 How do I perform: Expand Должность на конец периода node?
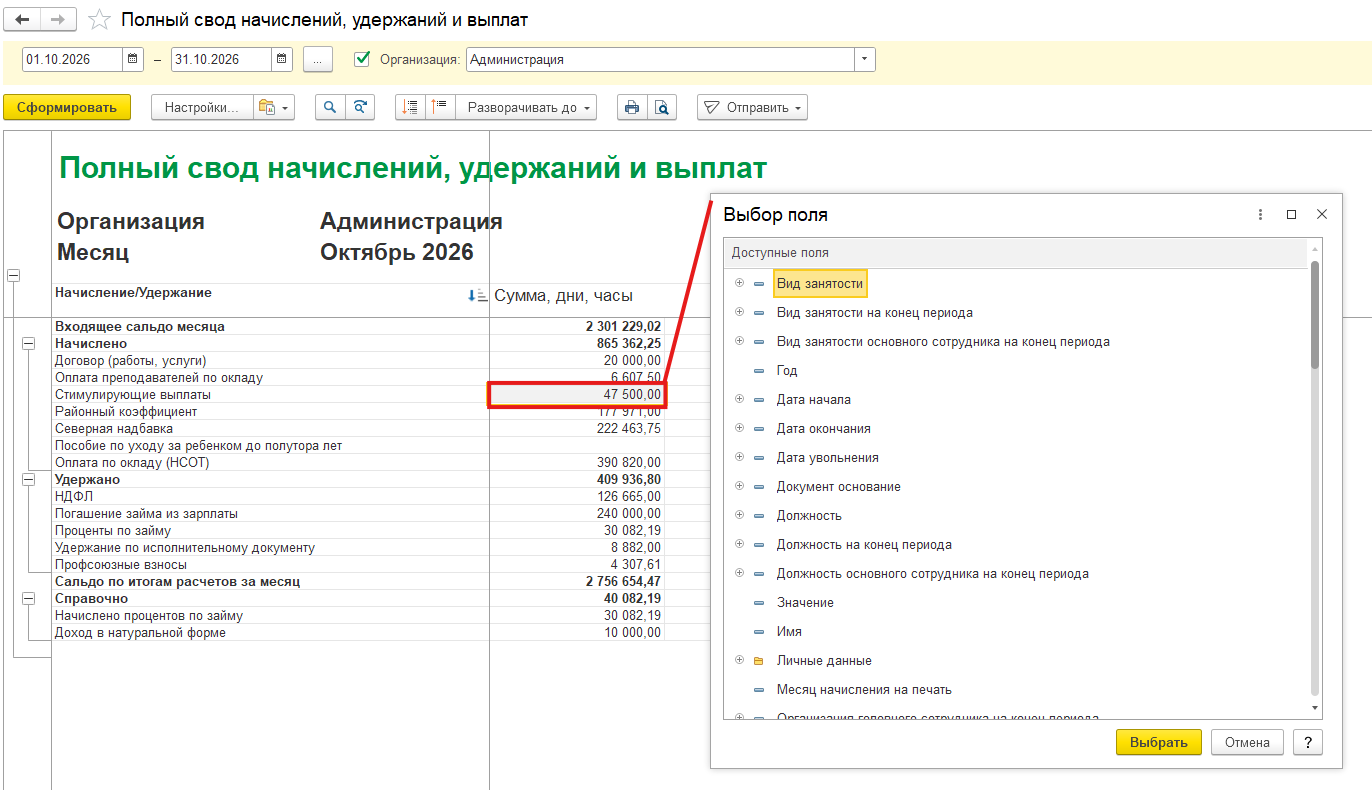[x=740, y=544]
